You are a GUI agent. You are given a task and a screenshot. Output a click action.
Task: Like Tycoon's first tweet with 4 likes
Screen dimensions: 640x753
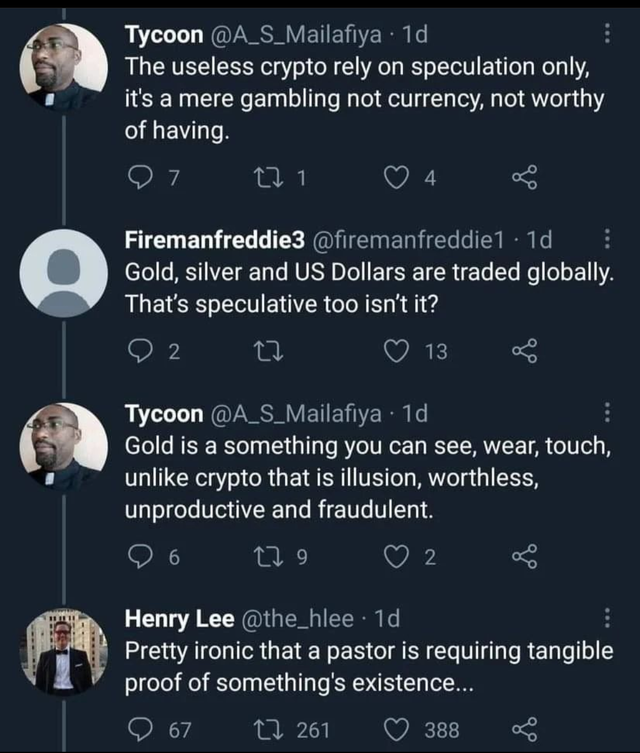point(404,180)
